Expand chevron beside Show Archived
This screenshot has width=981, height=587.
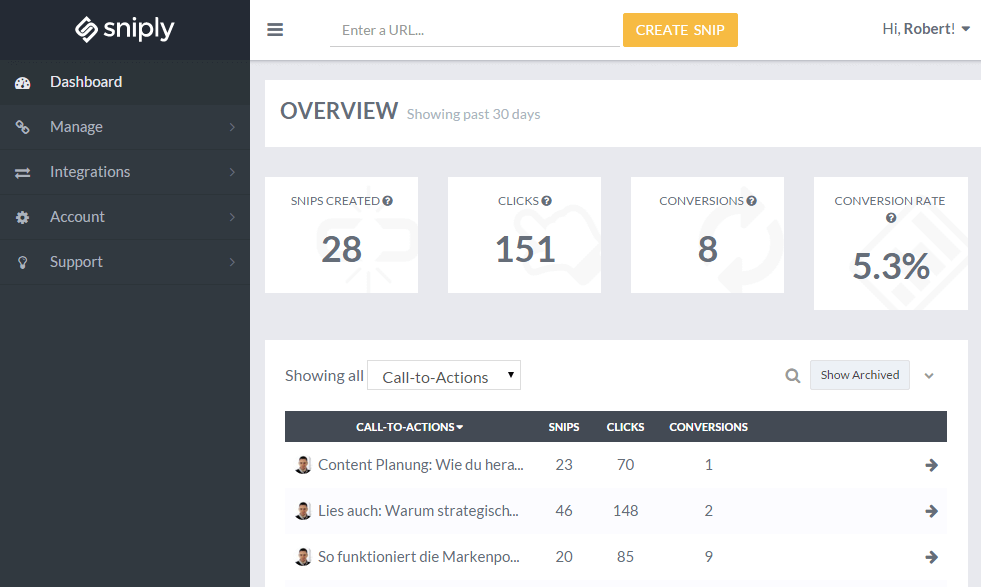(x=929, y=376)
